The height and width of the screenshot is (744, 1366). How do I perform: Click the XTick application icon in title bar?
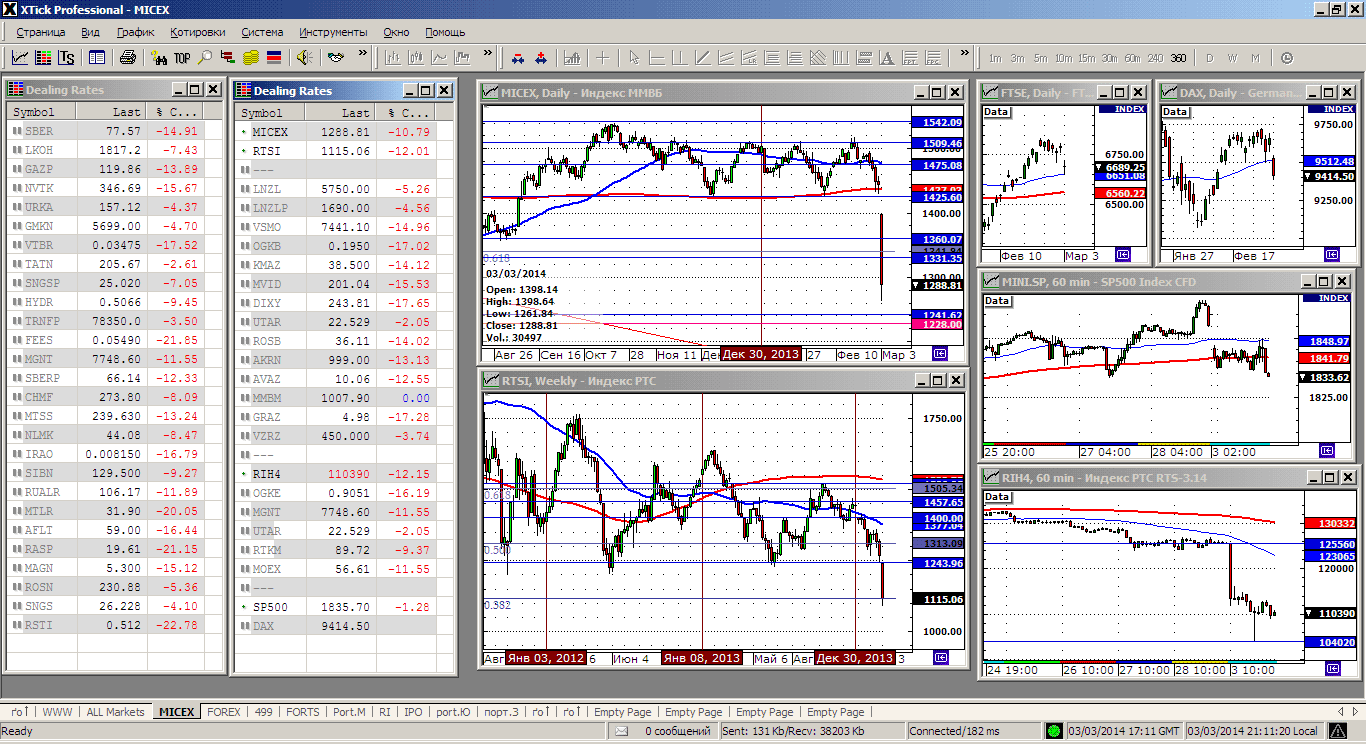point(10,9)
